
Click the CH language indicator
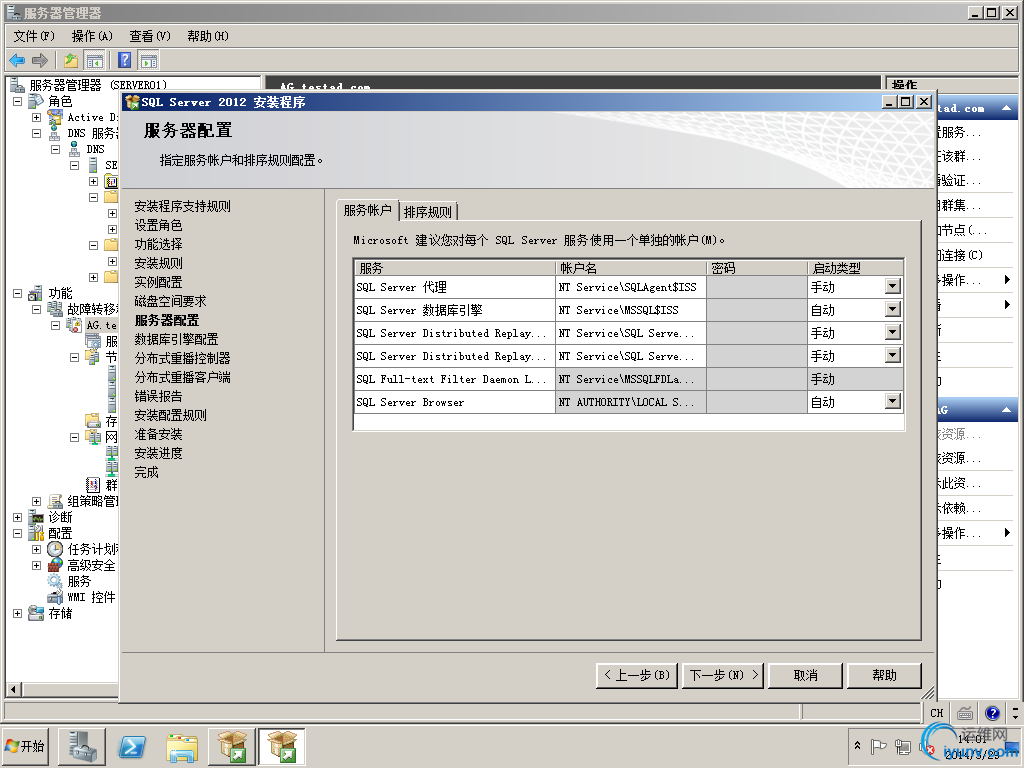[937, 713]
